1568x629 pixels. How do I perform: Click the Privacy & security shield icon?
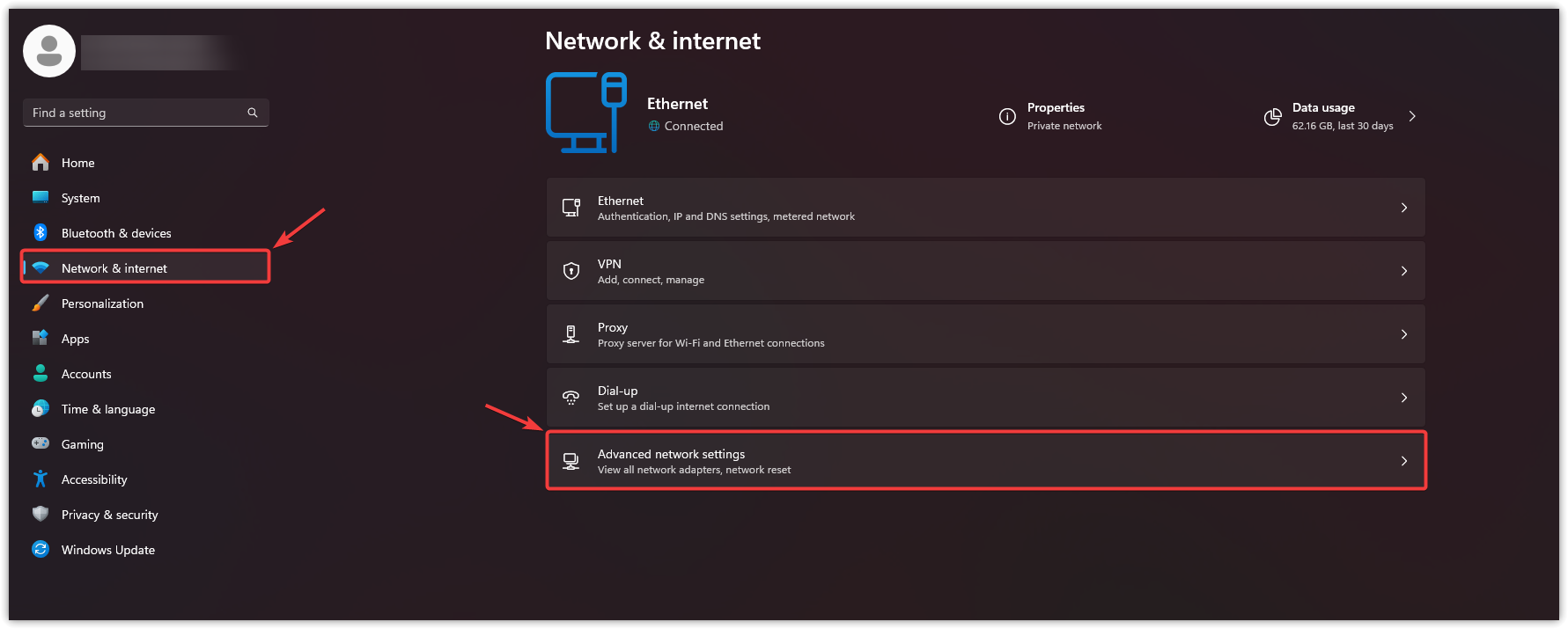pos(40,515)
